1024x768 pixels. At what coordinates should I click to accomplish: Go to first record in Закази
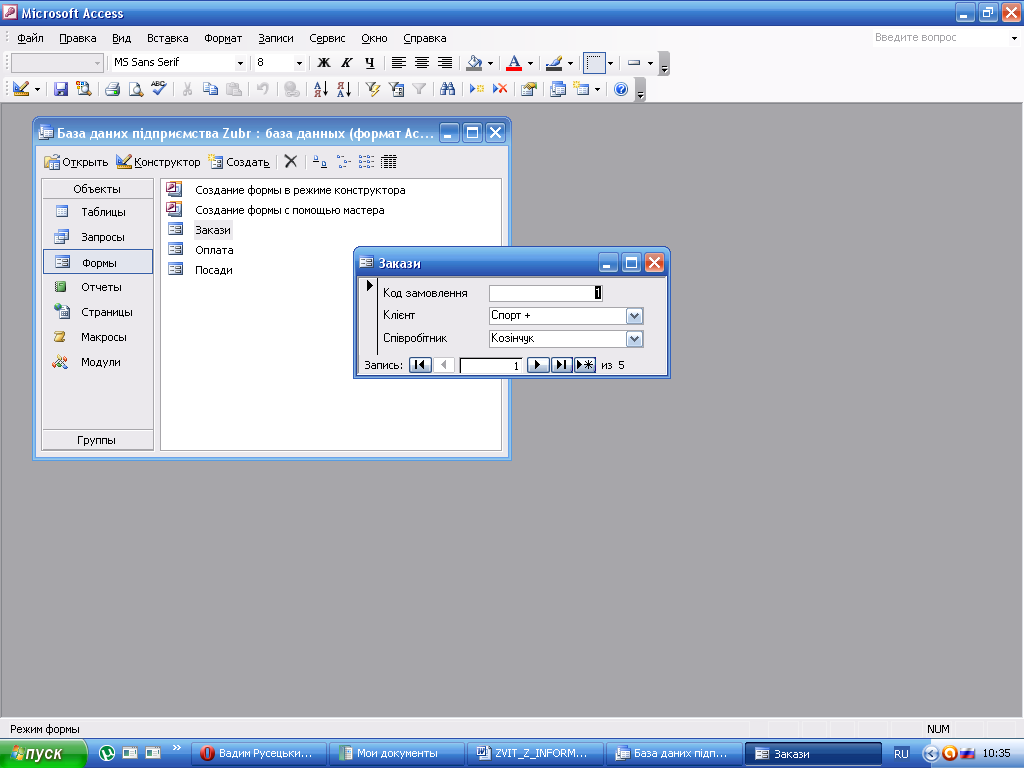[420, 365]
